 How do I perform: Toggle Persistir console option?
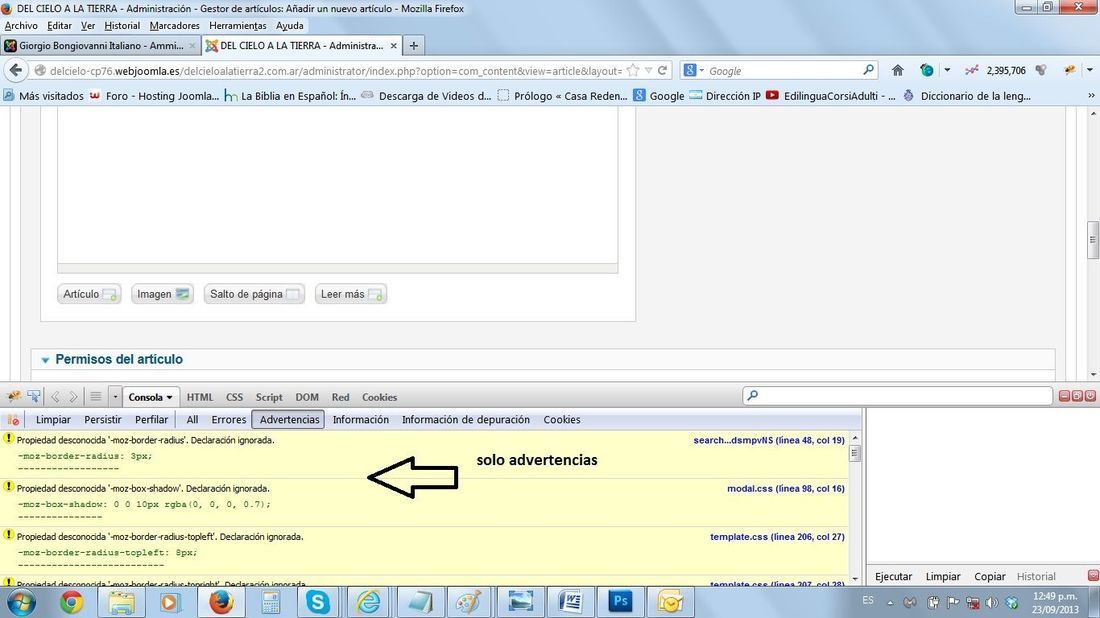102,419
